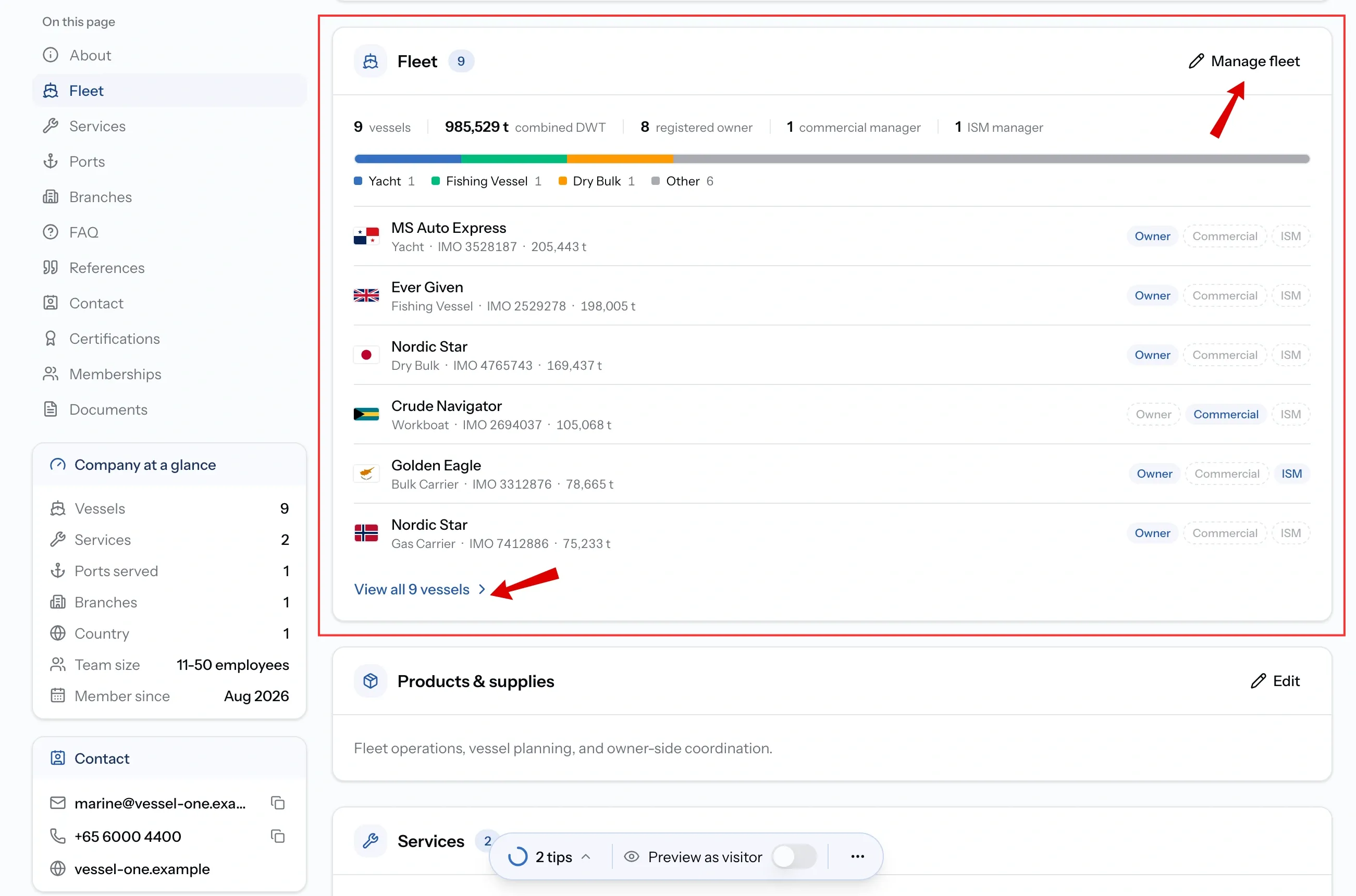Toggle Commercial tag on Crude Navigator

[x=1225, y=414]
